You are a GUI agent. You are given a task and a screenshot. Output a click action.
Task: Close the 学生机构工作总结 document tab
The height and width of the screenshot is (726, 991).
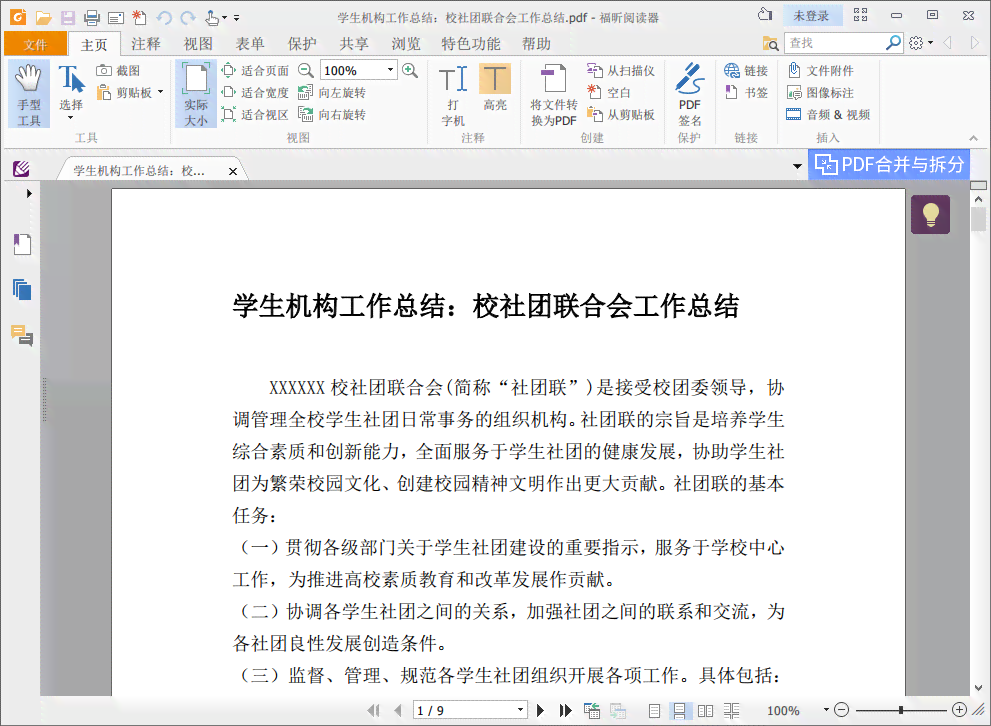pyautogui.click(x=233, y=171)
